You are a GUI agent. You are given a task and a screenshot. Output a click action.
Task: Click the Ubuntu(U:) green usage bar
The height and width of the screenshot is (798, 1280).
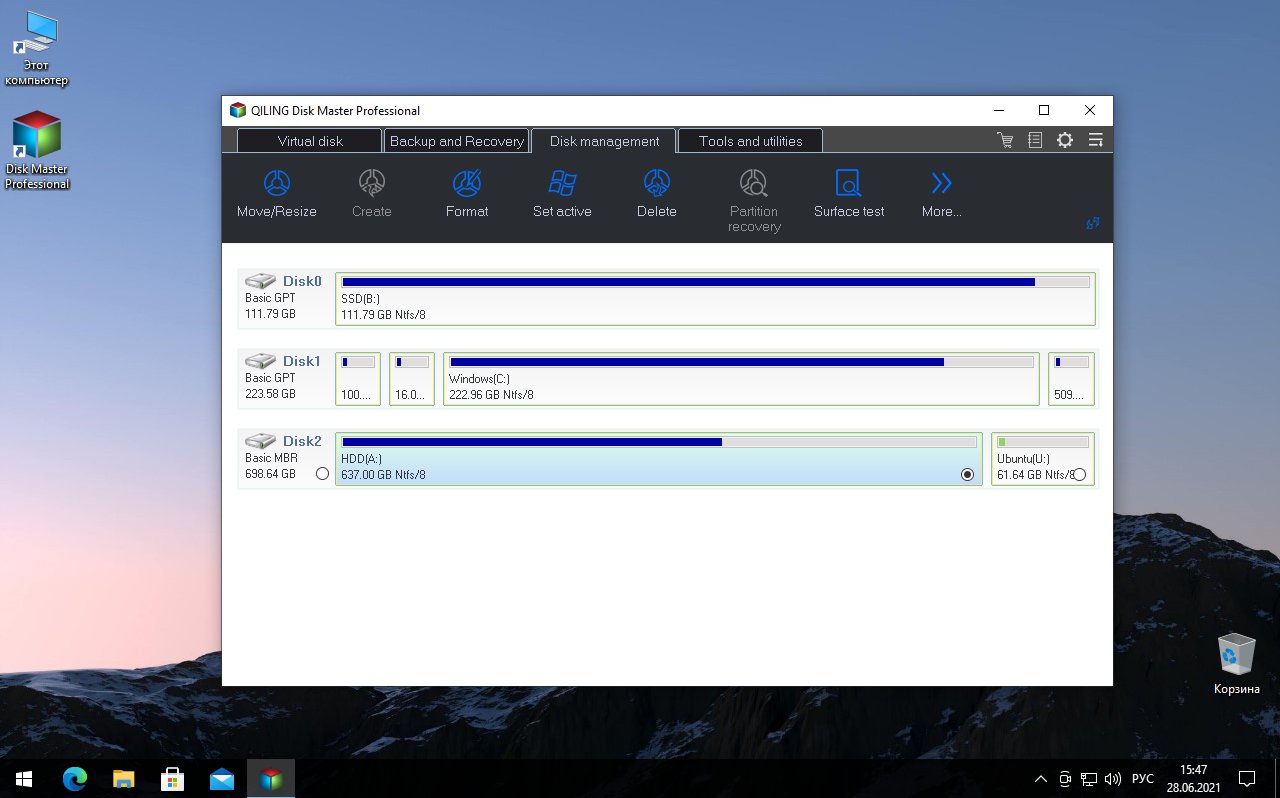(1043, 442)
